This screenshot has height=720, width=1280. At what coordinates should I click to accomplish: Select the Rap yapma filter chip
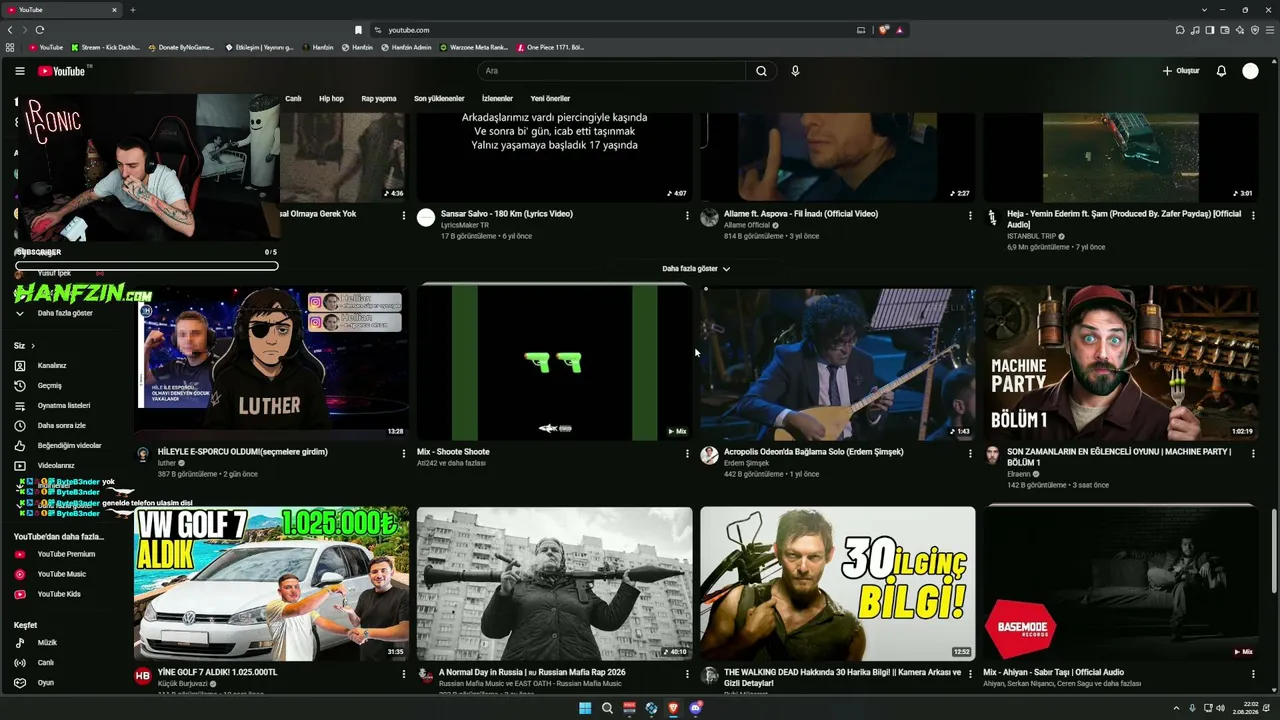[x=379, y=99]
